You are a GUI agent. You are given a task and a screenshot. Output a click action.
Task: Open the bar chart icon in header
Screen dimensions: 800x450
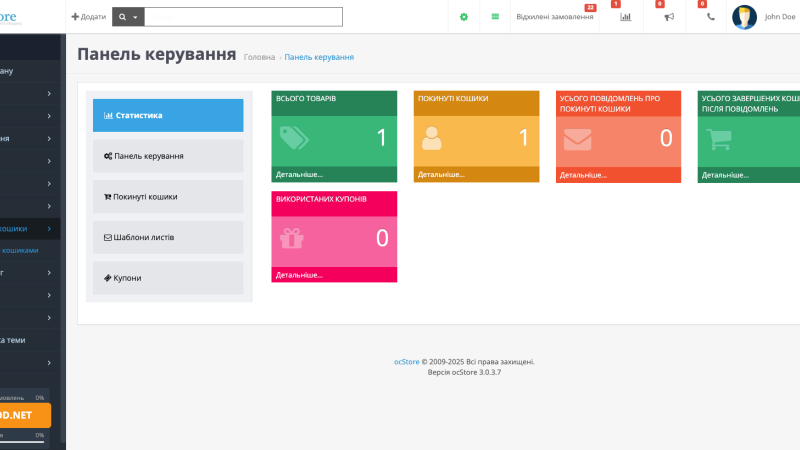pos(626,17)
